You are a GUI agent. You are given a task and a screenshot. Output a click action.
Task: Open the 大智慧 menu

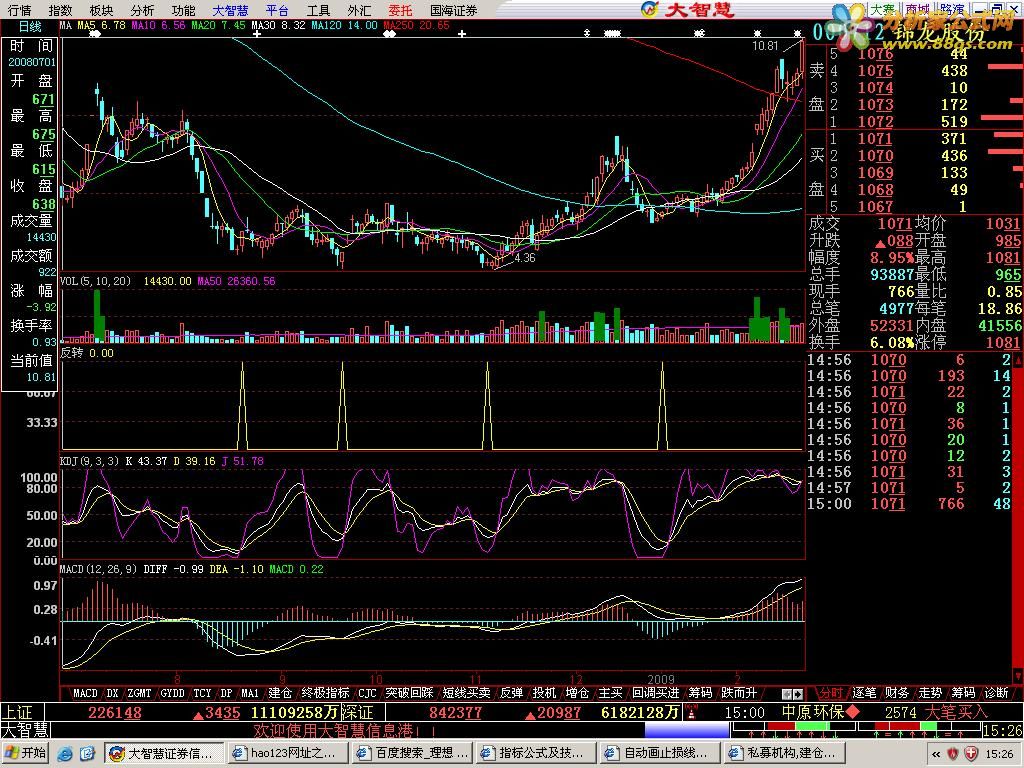click(x=231, y=10)
